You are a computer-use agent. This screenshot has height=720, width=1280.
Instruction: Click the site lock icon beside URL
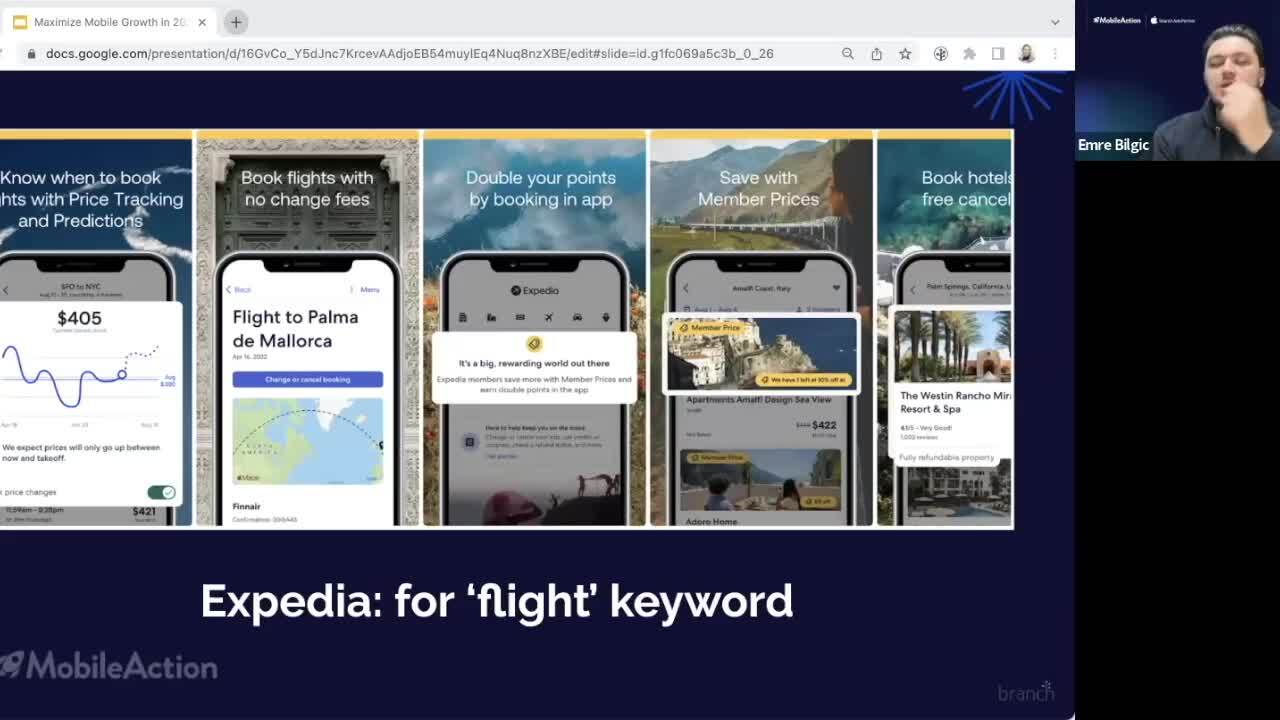tap(31, 54)
